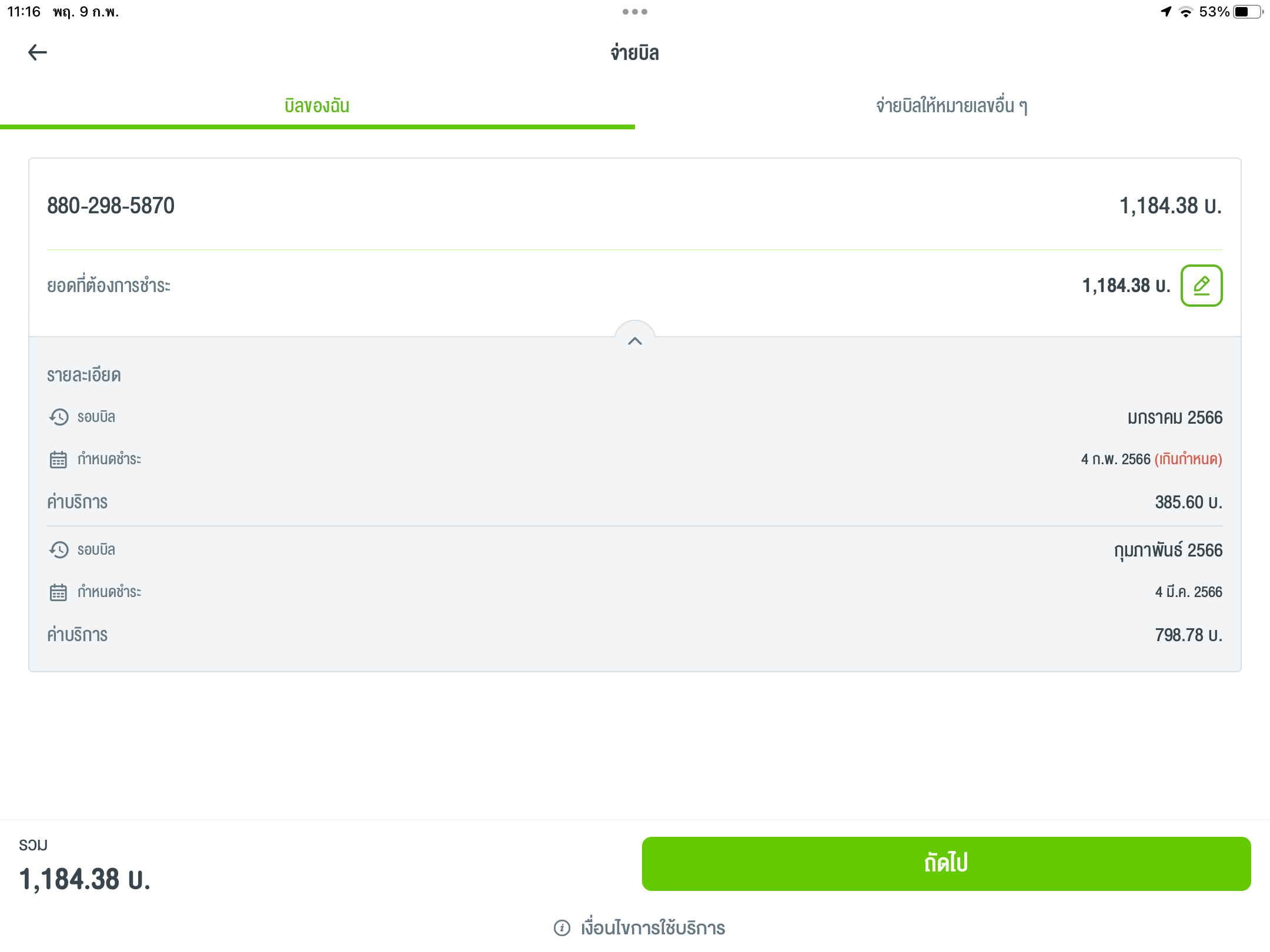
Task: Tap the back arrow icon
Action: [x=38, y=52]
